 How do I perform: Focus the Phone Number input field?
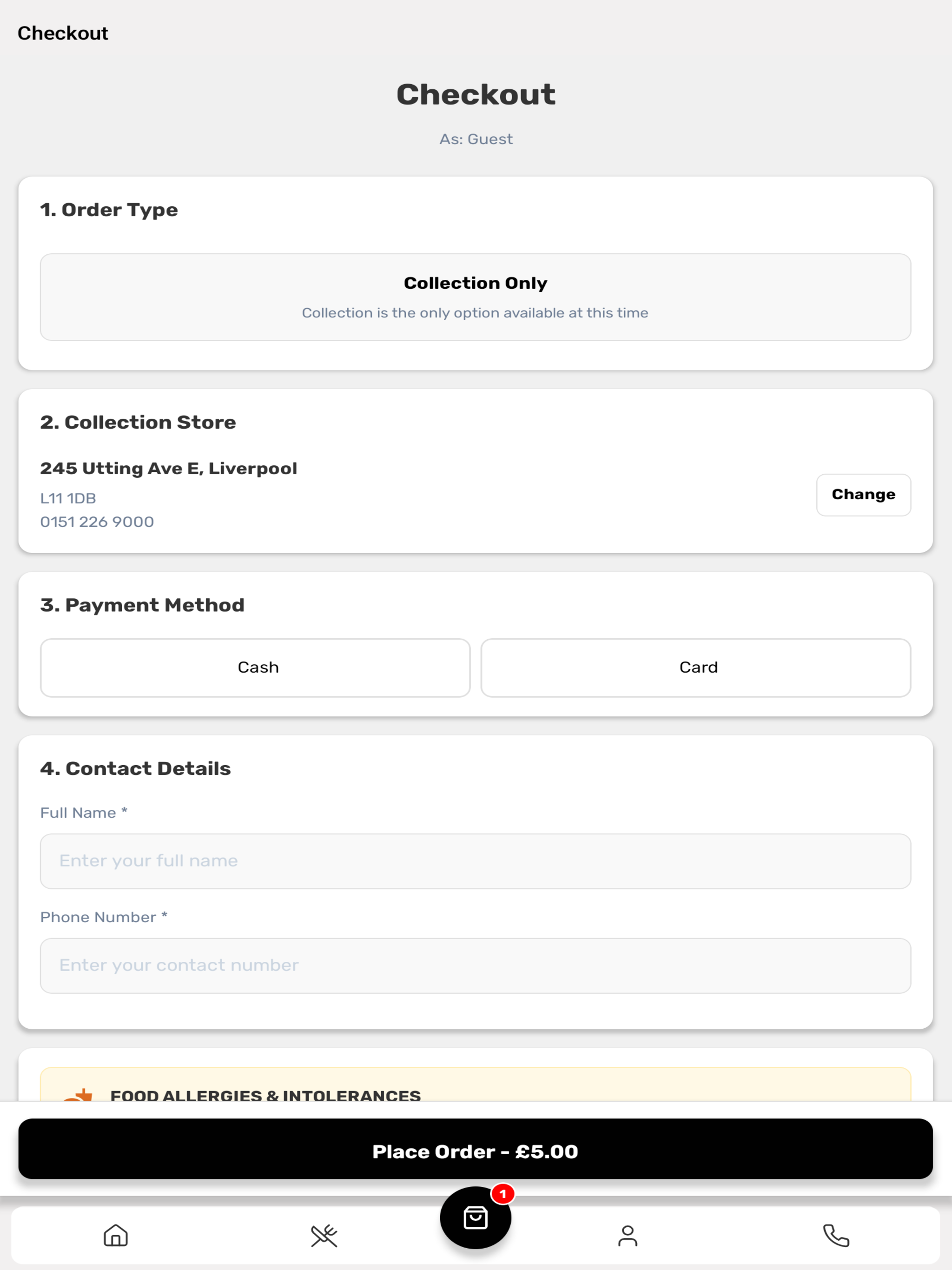point(476,966)
